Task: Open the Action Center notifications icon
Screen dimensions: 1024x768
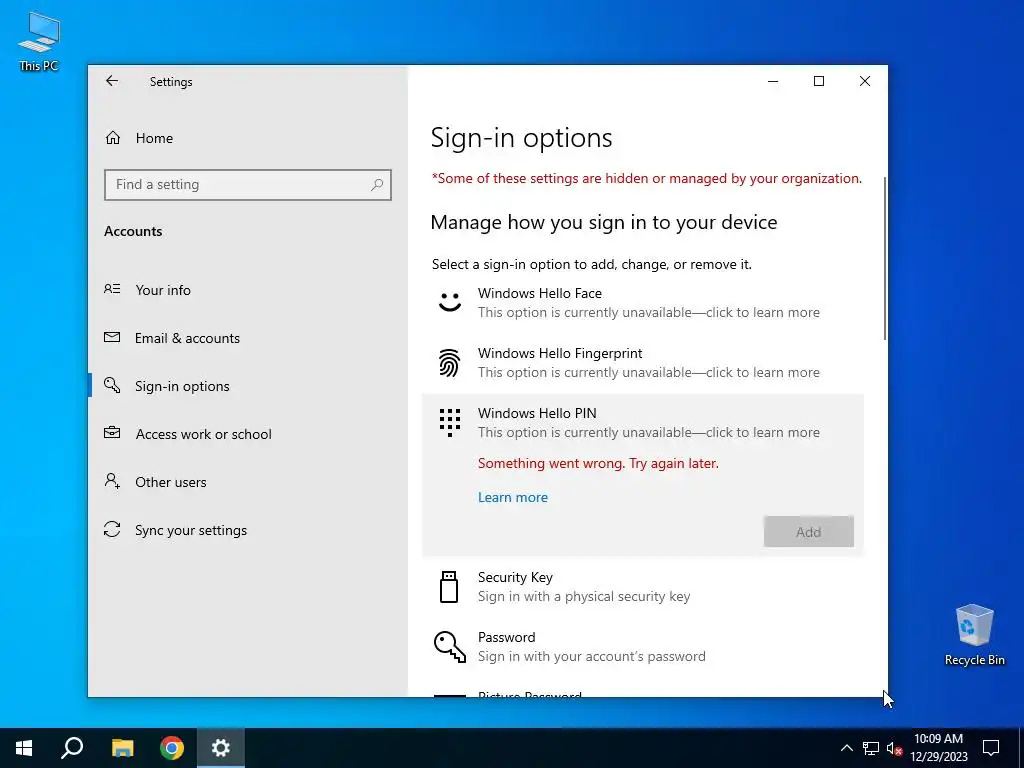Action: coord(991,748)
